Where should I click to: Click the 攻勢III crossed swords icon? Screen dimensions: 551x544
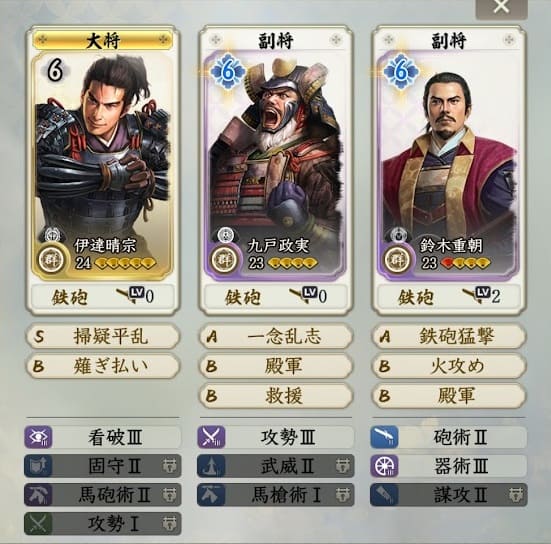coord(211,437)
